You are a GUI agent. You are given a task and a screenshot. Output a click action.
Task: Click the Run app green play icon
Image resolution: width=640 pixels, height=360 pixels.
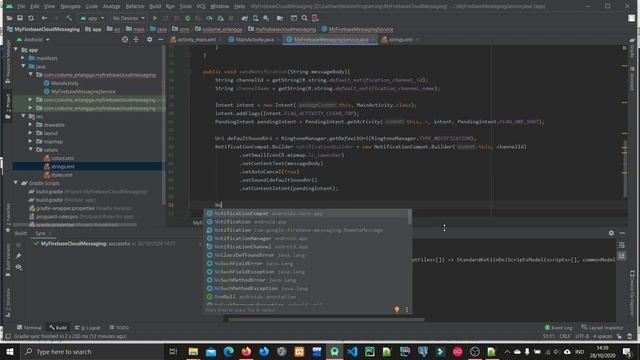click(155, 18)
